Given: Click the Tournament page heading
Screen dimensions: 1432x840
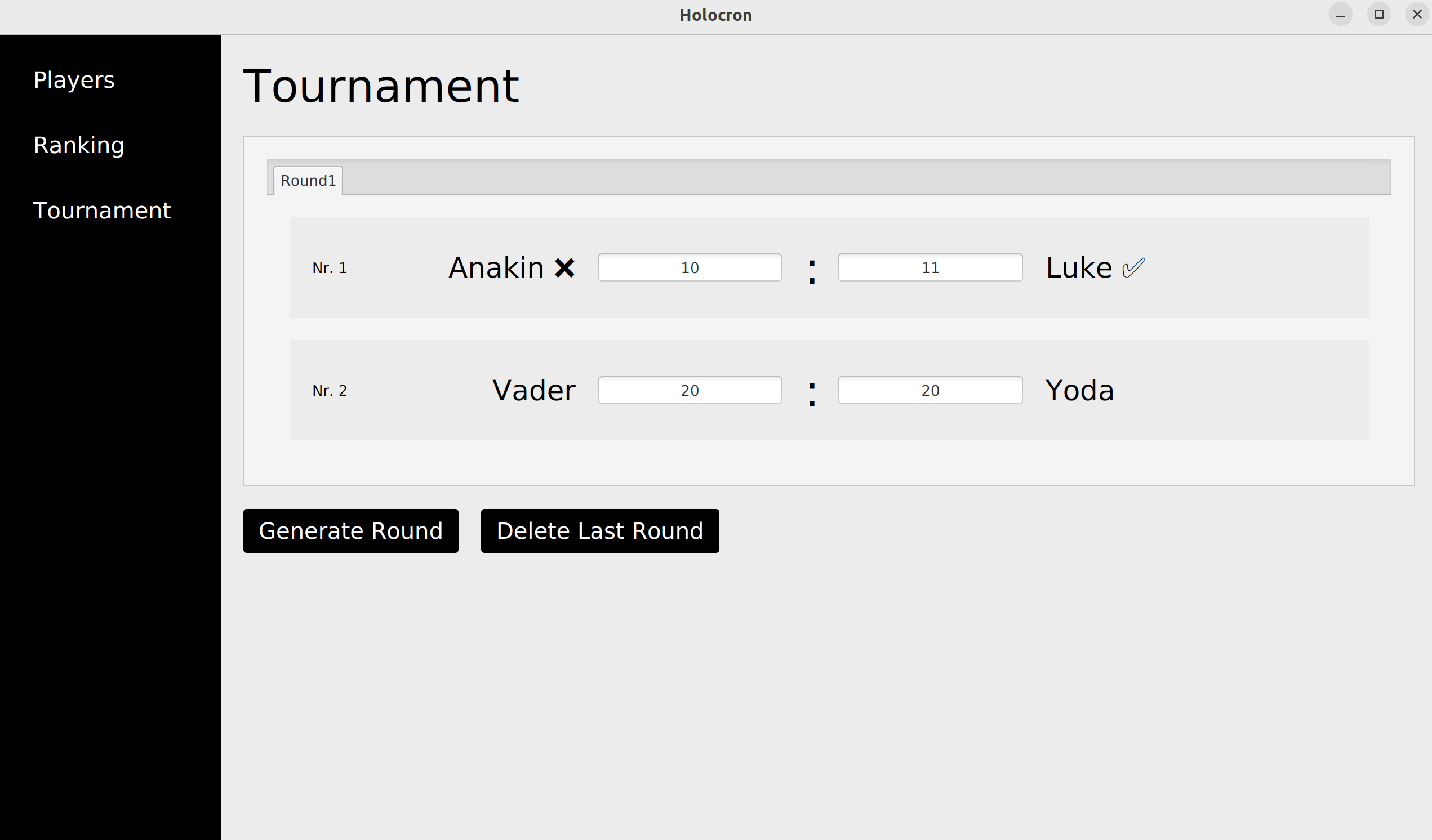Looking at the screenshot, I should 381,85.
